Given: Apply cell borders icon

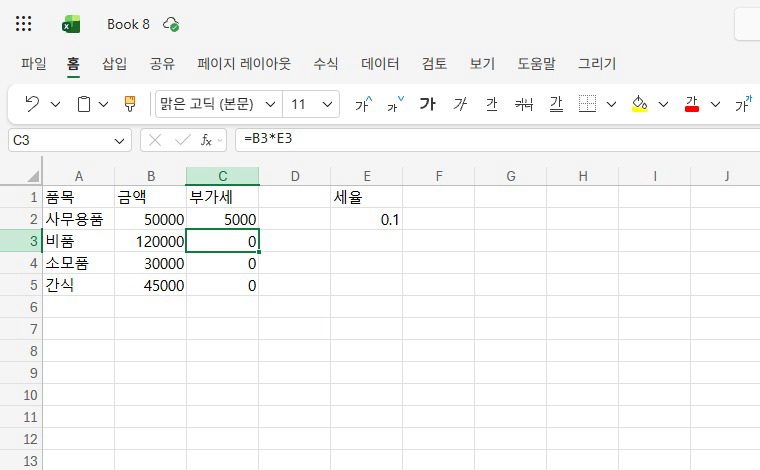Looking at the screenshot, I should tap(587, 104).
